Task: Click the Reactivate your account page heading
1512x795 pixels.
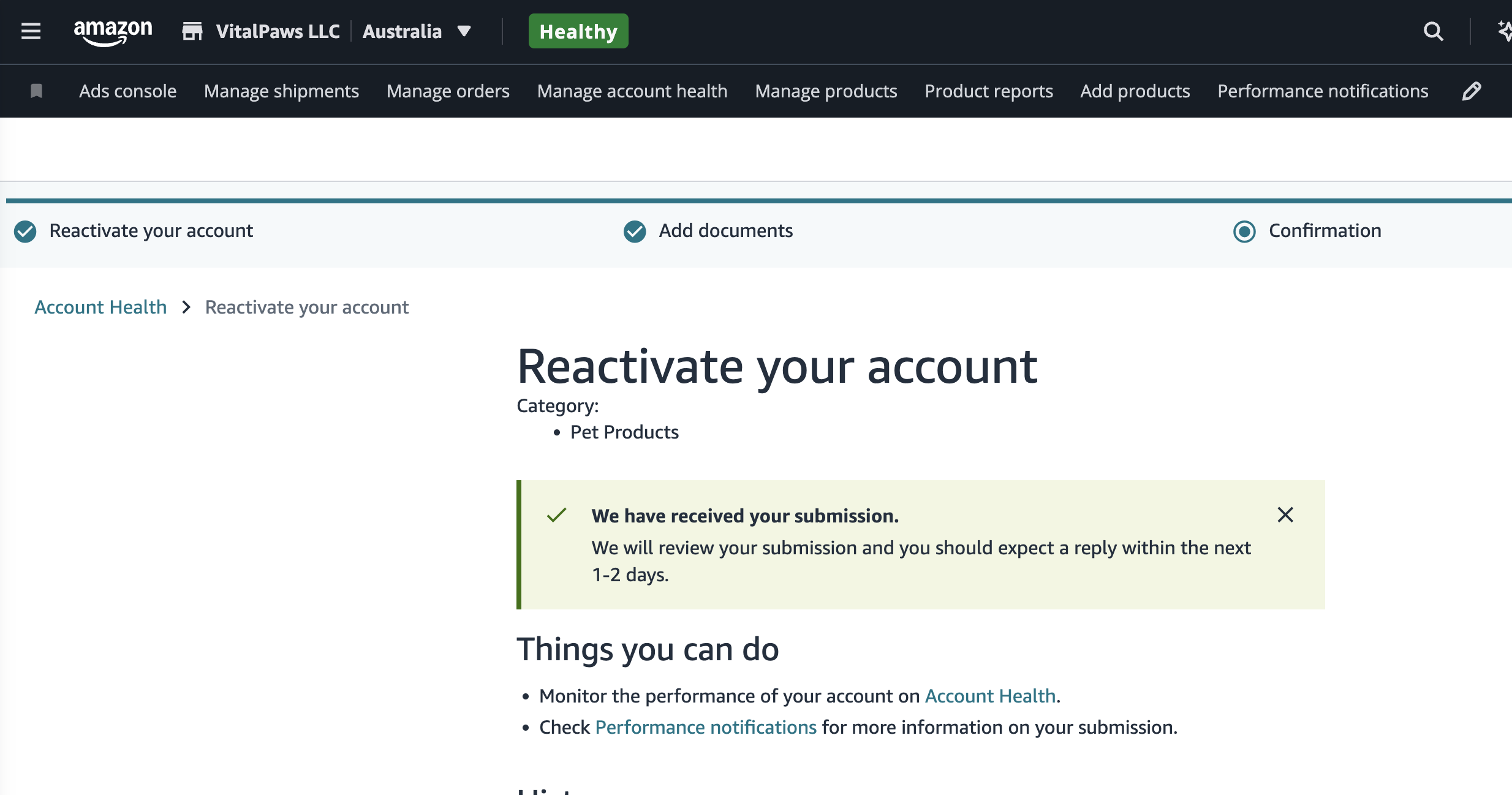Action: click(777, 367)
